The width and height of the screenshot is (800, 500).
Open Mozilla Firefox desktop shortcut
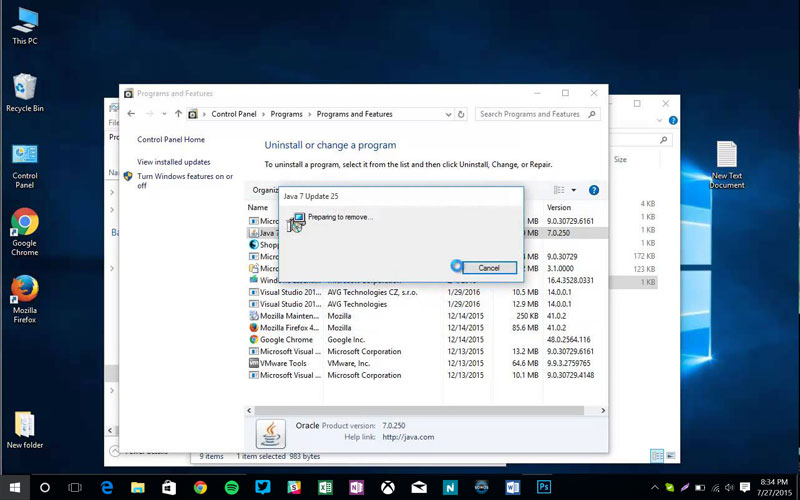tap(24, 299)
